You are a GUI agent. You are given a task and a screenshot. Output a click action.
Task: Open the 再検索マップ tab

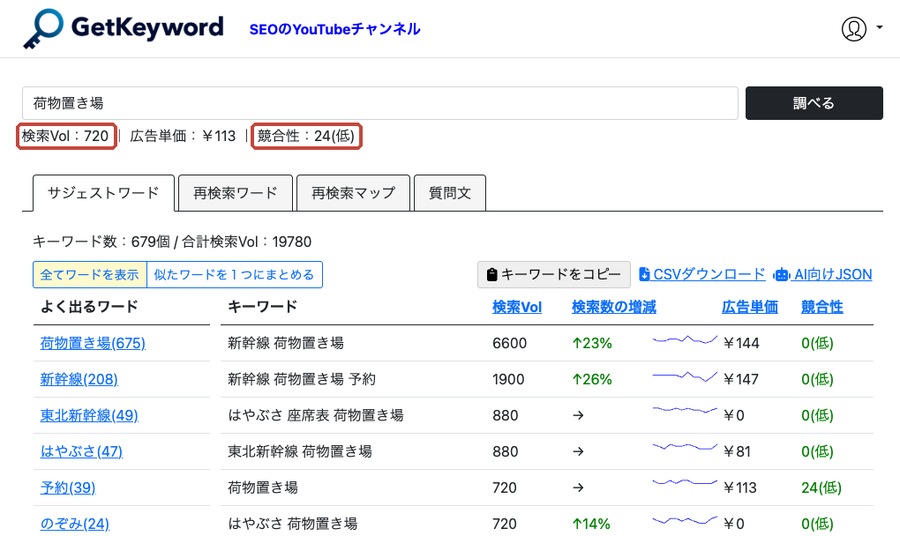[353, 193]
